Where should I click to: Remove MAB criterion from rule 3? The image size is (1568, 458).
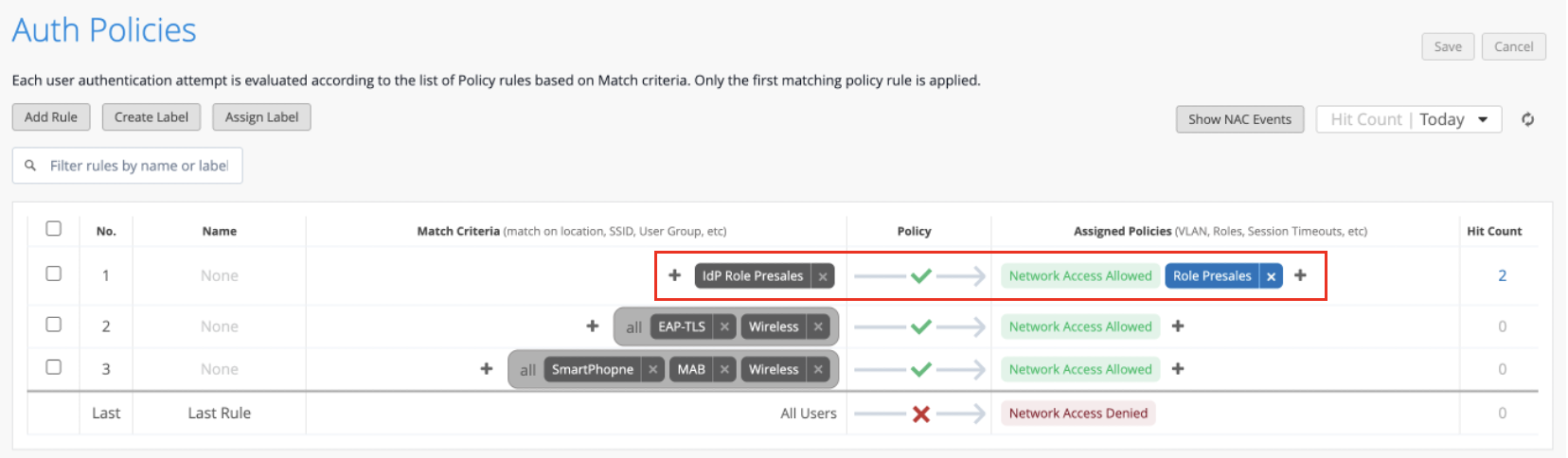point(724,369)
